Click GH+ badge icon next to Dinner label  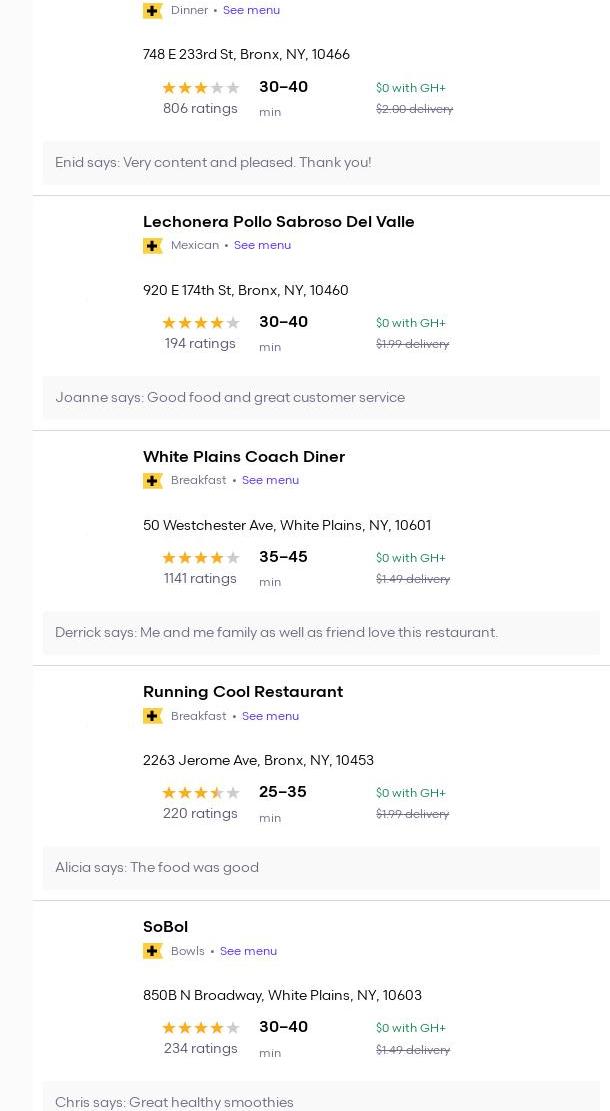(153, 11)
